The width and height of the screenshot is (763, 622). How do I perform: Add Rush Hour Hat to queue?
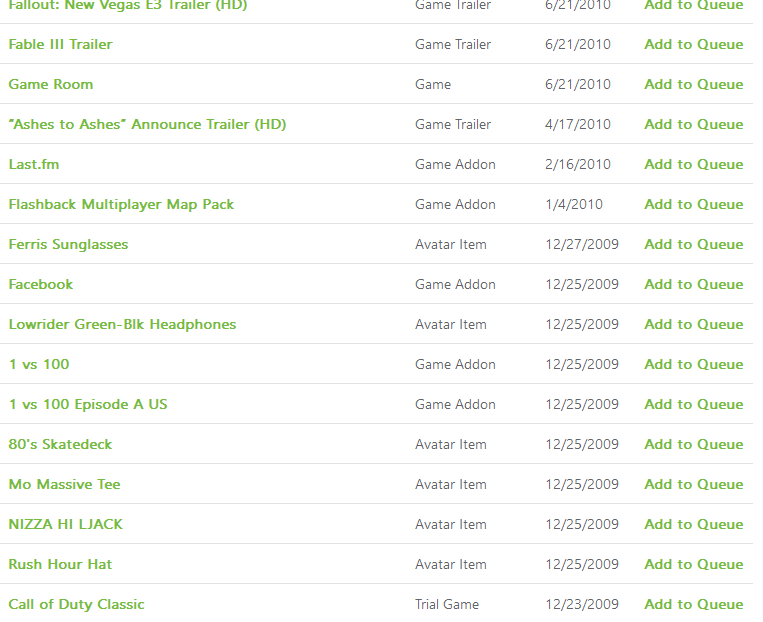point(694,564)
